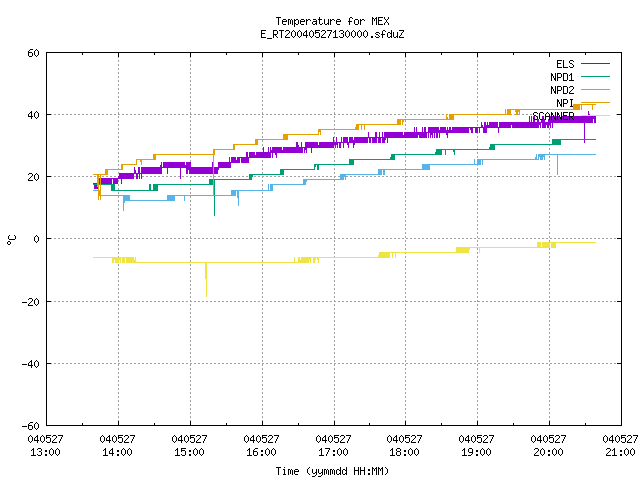Image resolution: width=640 pixels, height=480 pixels.
Task: Click the chart title 'Temperature for MEX'
Action: coord(332,21)
